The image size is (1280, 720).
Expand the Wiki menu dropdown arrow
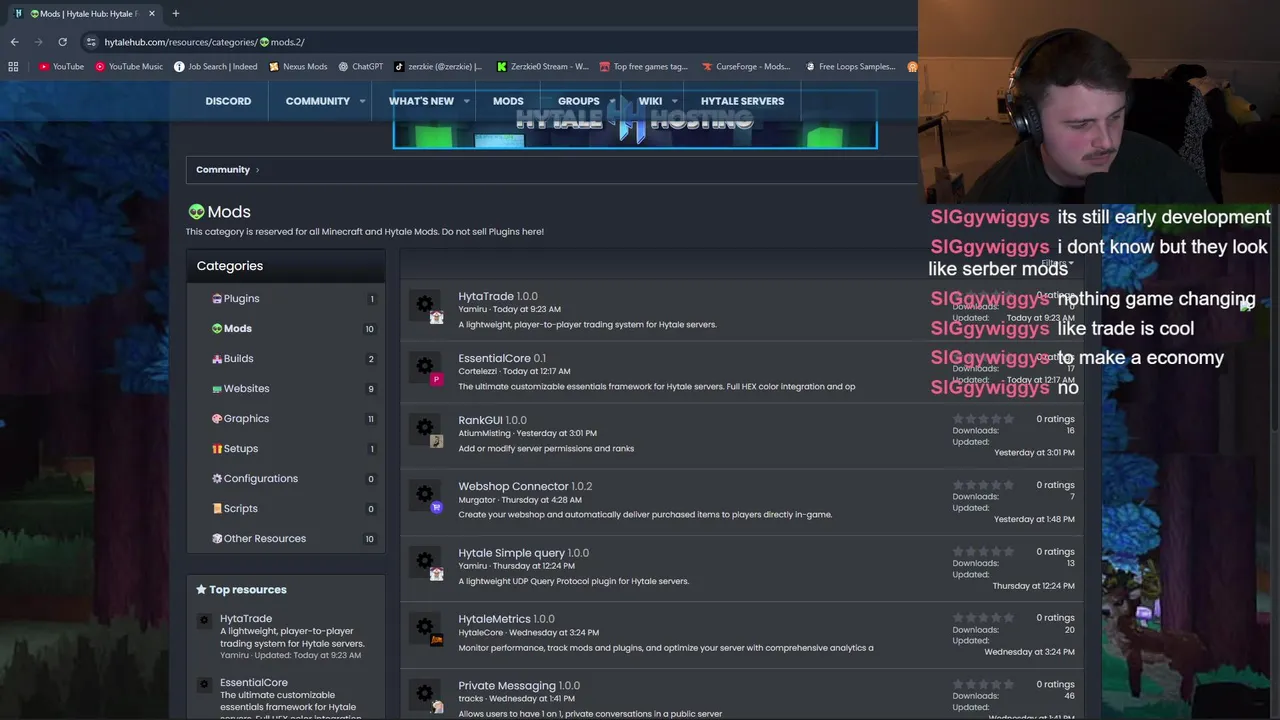(x=674, y=101)
